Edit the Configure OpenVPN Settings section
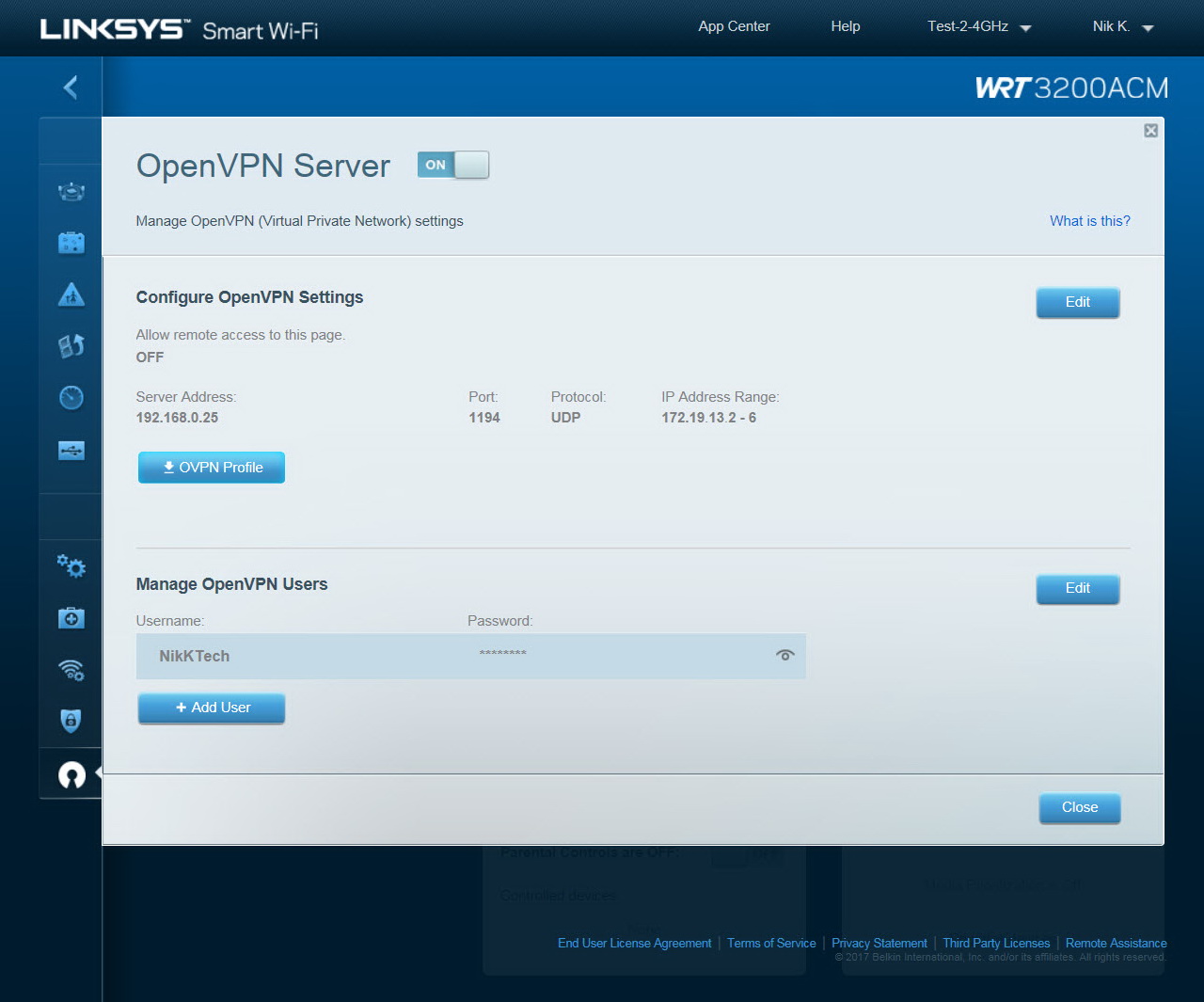The height and width of the screenshot is (1002, 1204). (x=1078, y=302)
